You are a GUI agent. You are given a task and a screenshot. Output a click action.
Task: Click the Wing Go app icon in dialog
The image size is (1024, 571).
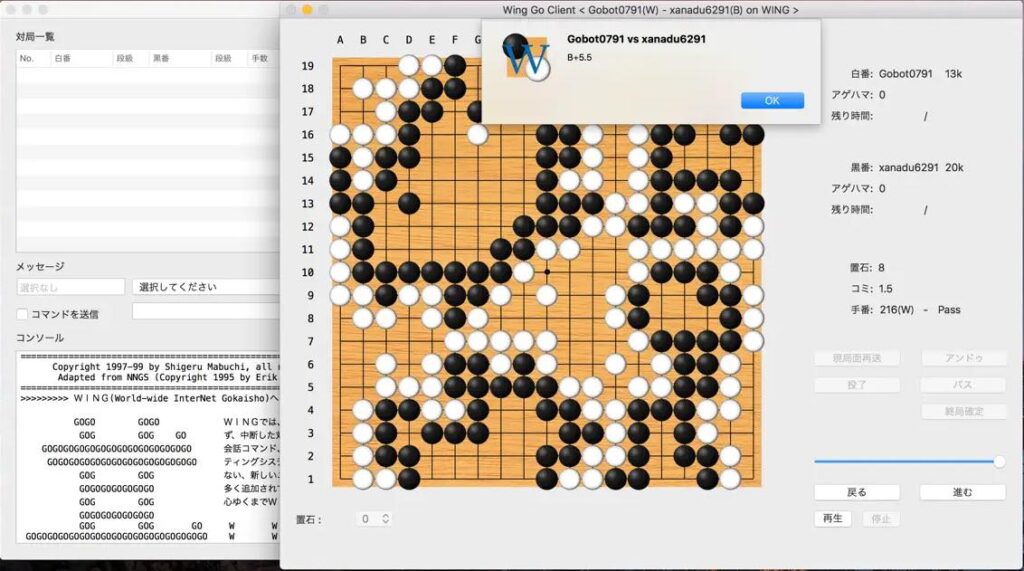coord(524,57)
